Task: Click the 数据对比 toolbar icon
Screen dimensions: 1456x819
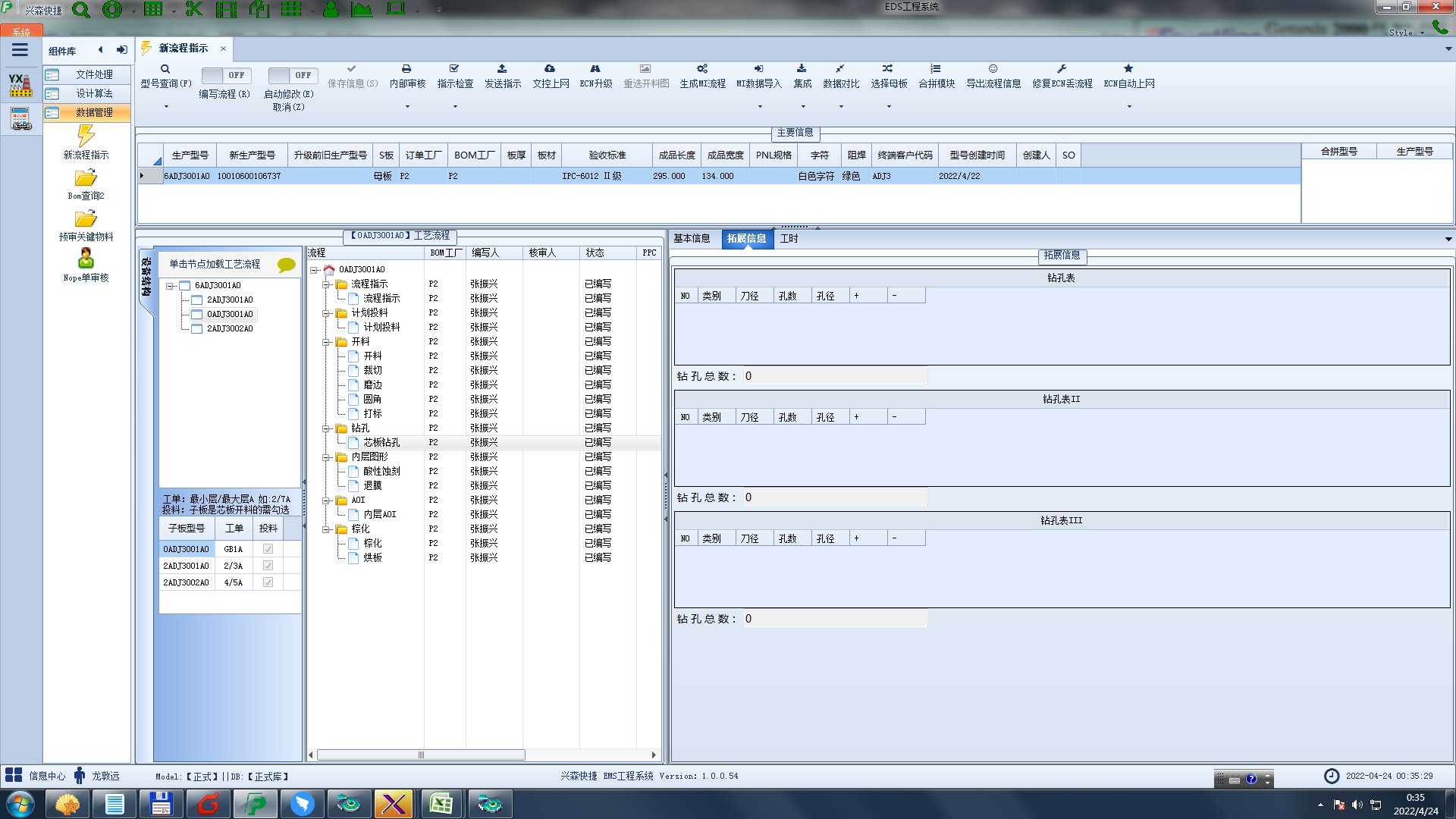Action: coord(840,69)
